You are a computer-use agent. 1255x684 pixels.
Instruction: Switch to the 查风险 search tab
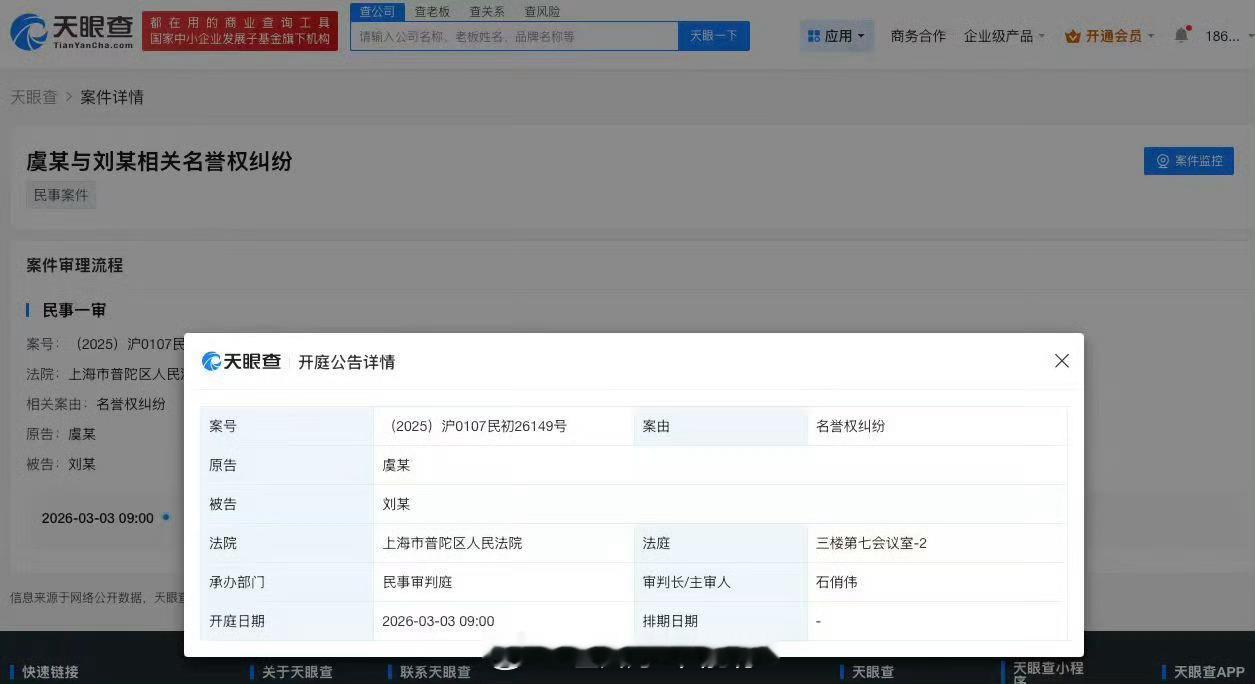[541, 11]
